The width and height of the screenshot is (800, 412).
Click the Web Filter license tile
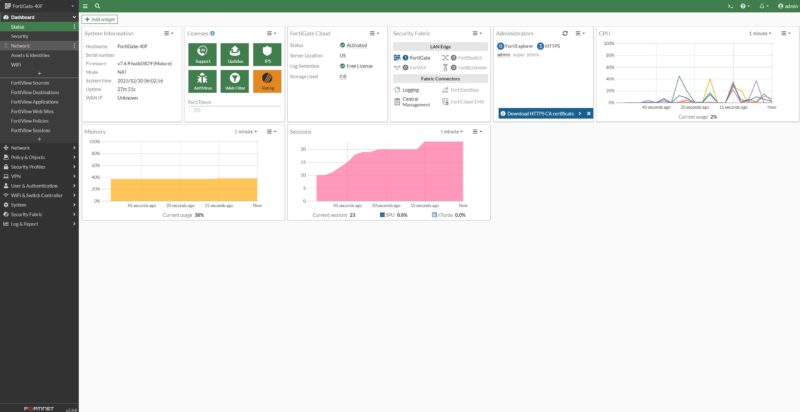click(235, 81)
